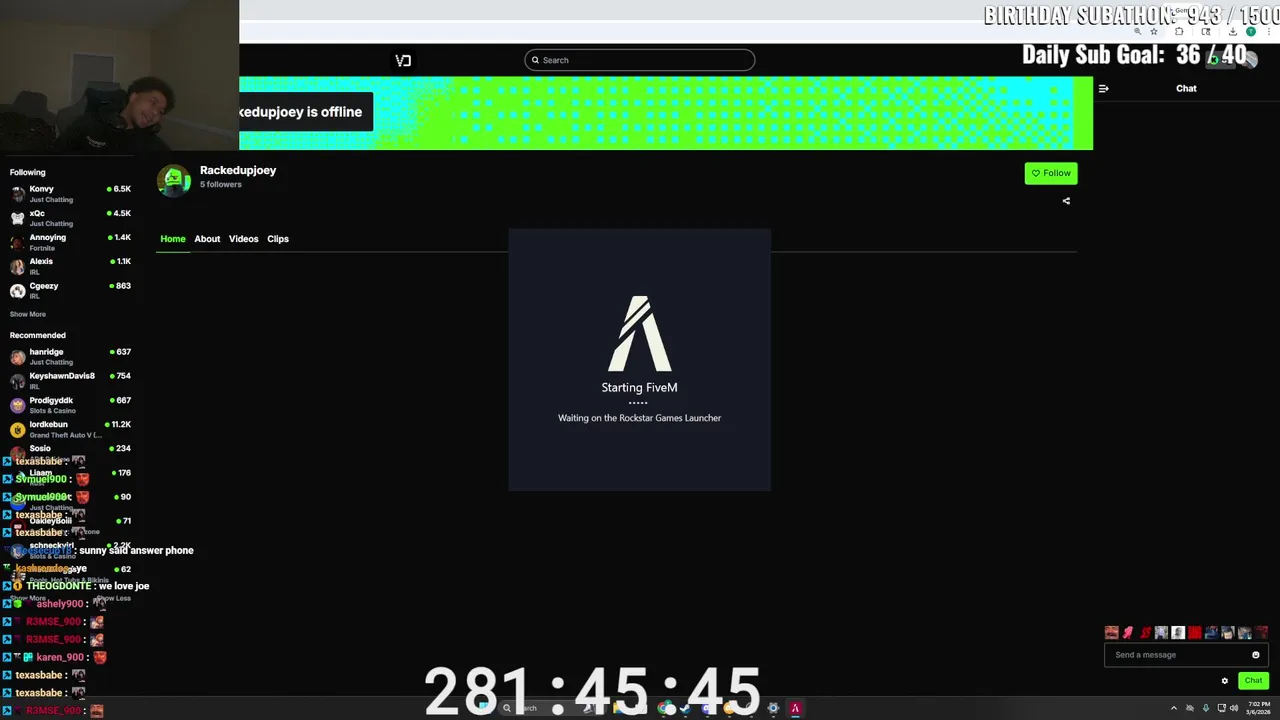Click the volume icon in system tray
The height and width of the screenshot is (720, 1280).
pyautogui.click(x=1234, y=708)
